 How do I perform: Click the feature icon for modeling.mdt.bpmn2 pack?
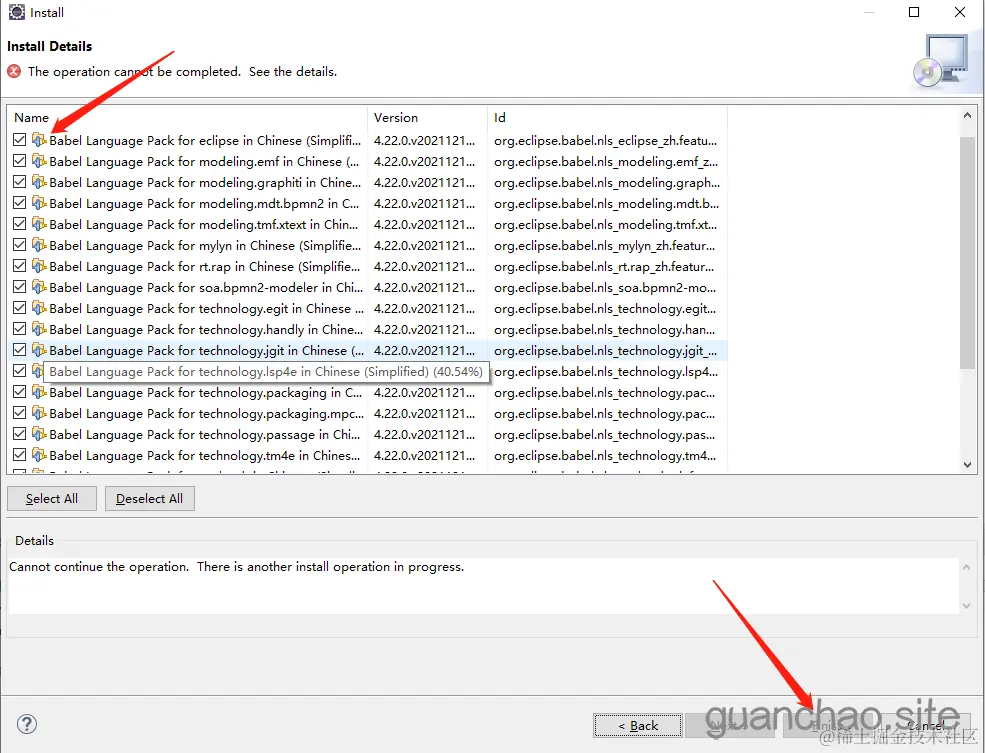click(x=39, y=203)
